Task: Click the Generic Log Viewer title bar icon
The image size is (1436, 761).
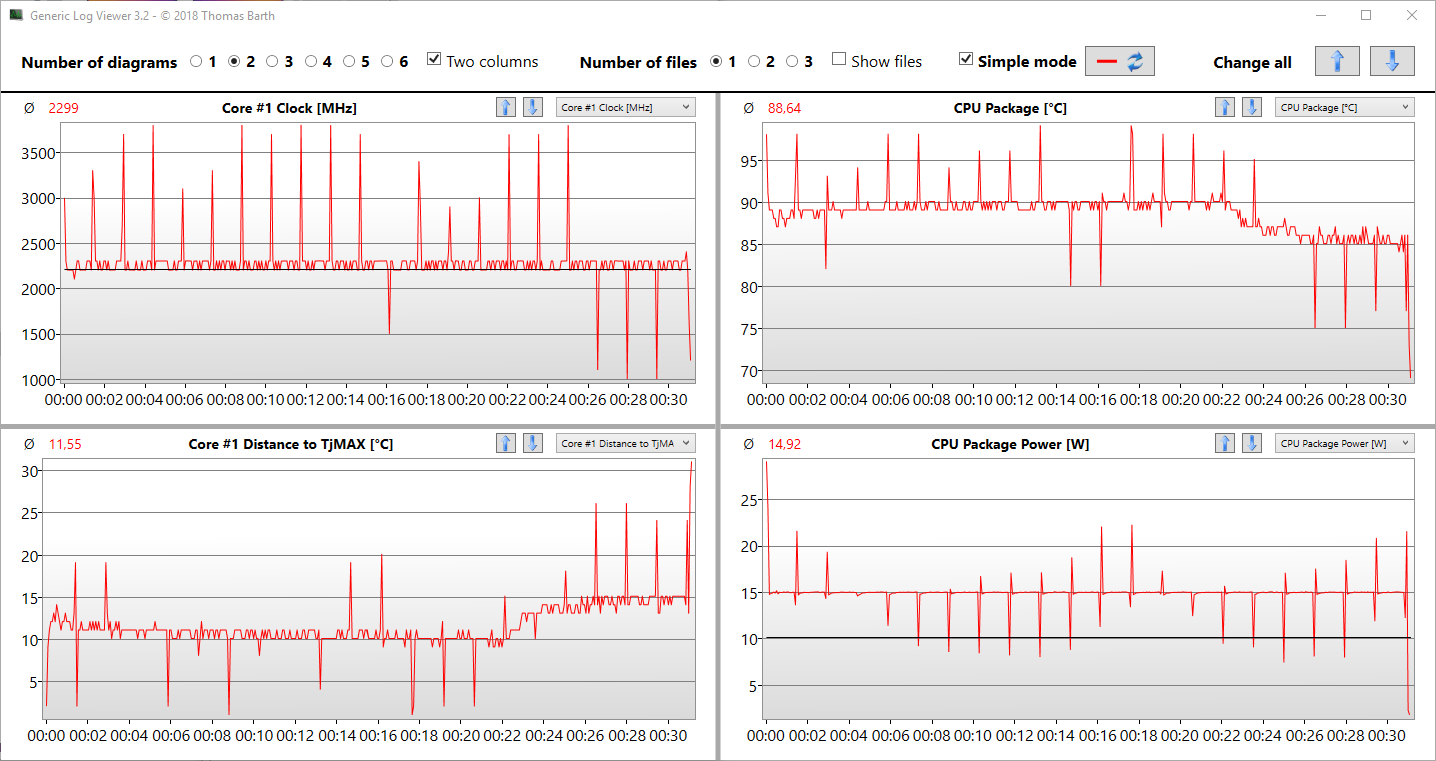Action: coord(16,15)
